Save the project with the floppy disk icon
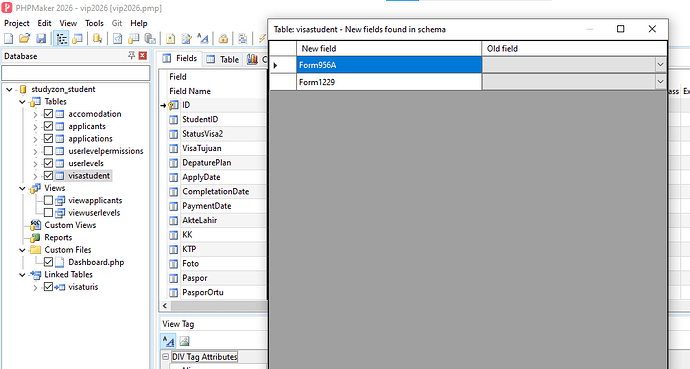Screen dimensions: 690x369 pos(41,39)
